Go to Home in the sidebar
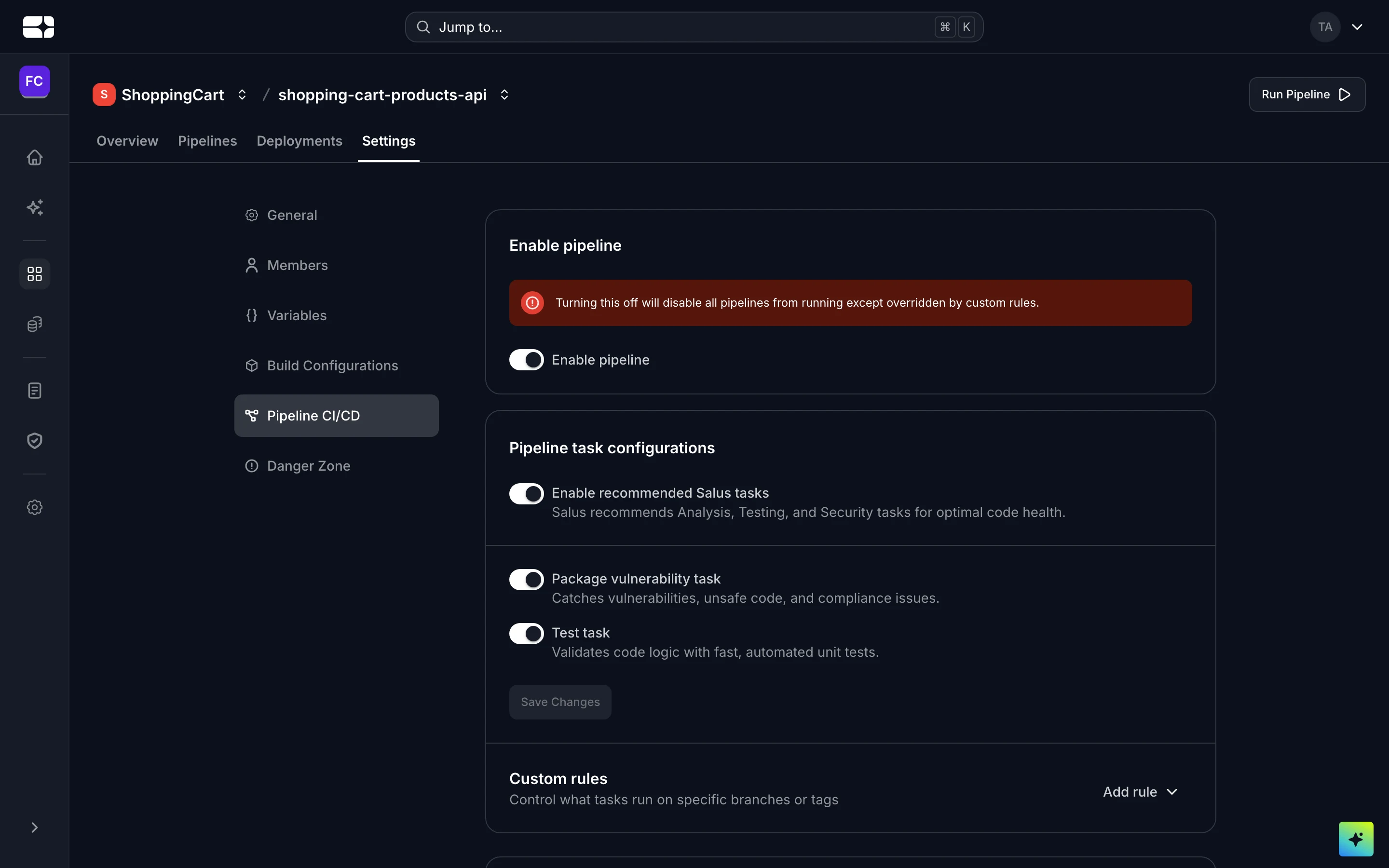The height and width of the screenshot is (868, 1389). (34, 157)
